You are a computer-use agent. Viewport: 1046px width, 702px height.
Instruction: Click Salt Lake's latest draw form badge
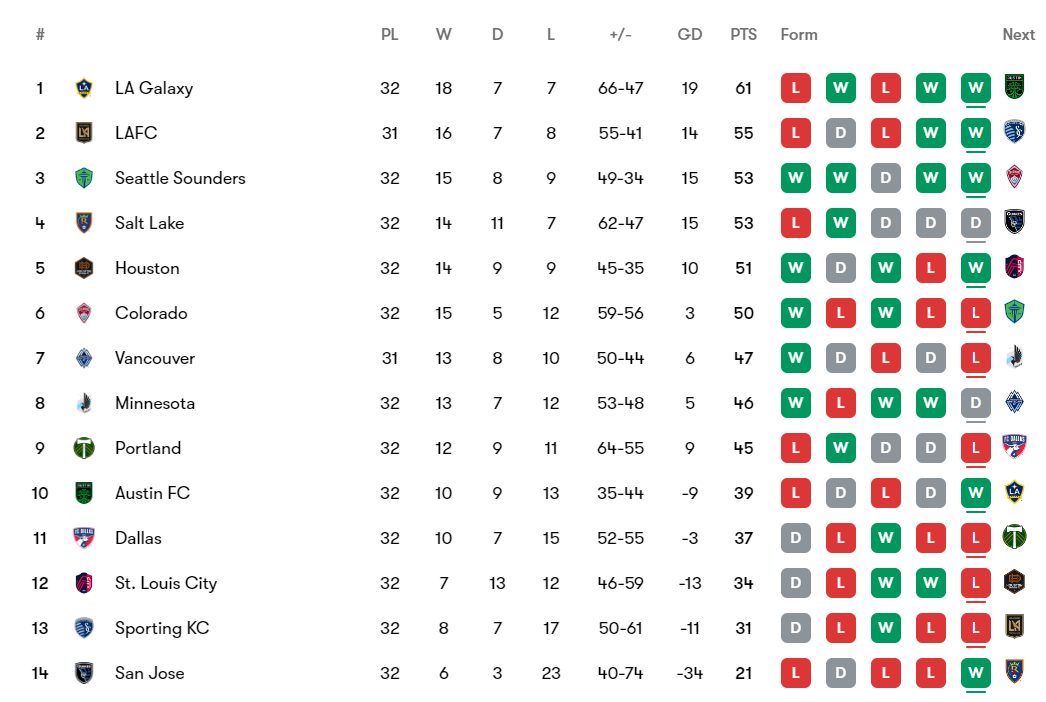pos(975,223)
